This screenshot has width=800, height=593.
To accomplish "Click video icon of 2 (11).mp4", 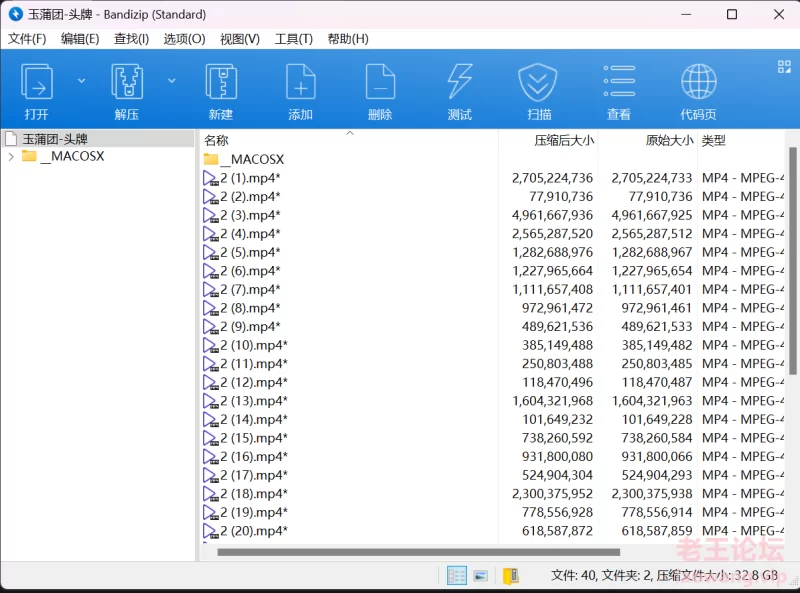I will coord(211,364).
